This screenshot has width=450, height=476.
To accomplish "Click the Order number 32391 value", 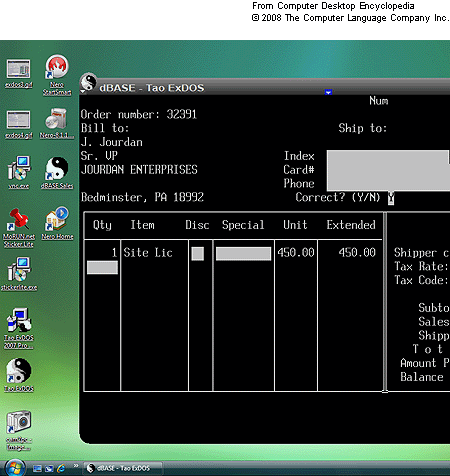I will click(x=182, y=114).
